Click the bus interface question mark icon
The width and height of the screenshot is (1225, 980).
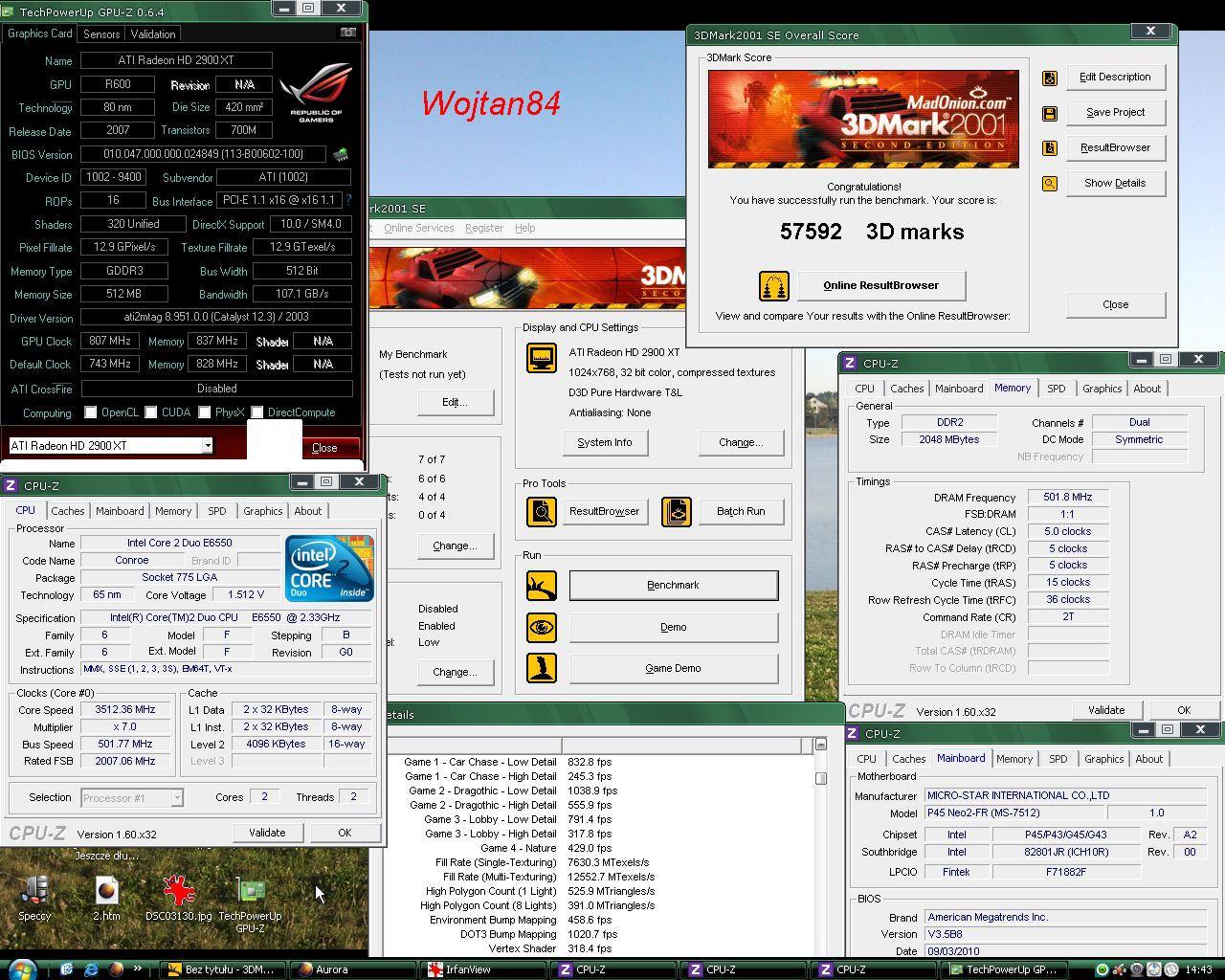348,200
